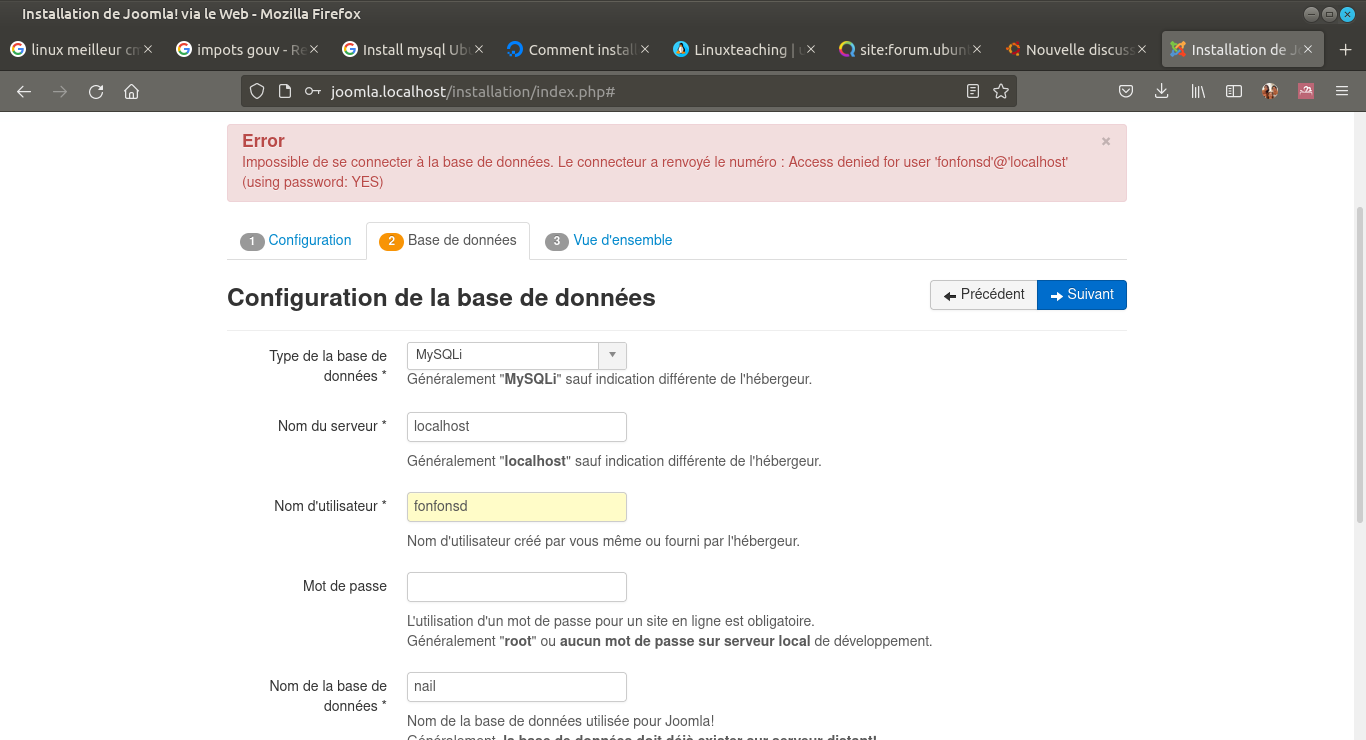Click the red extension icon in the toolbar

[x=1306, y=91]
